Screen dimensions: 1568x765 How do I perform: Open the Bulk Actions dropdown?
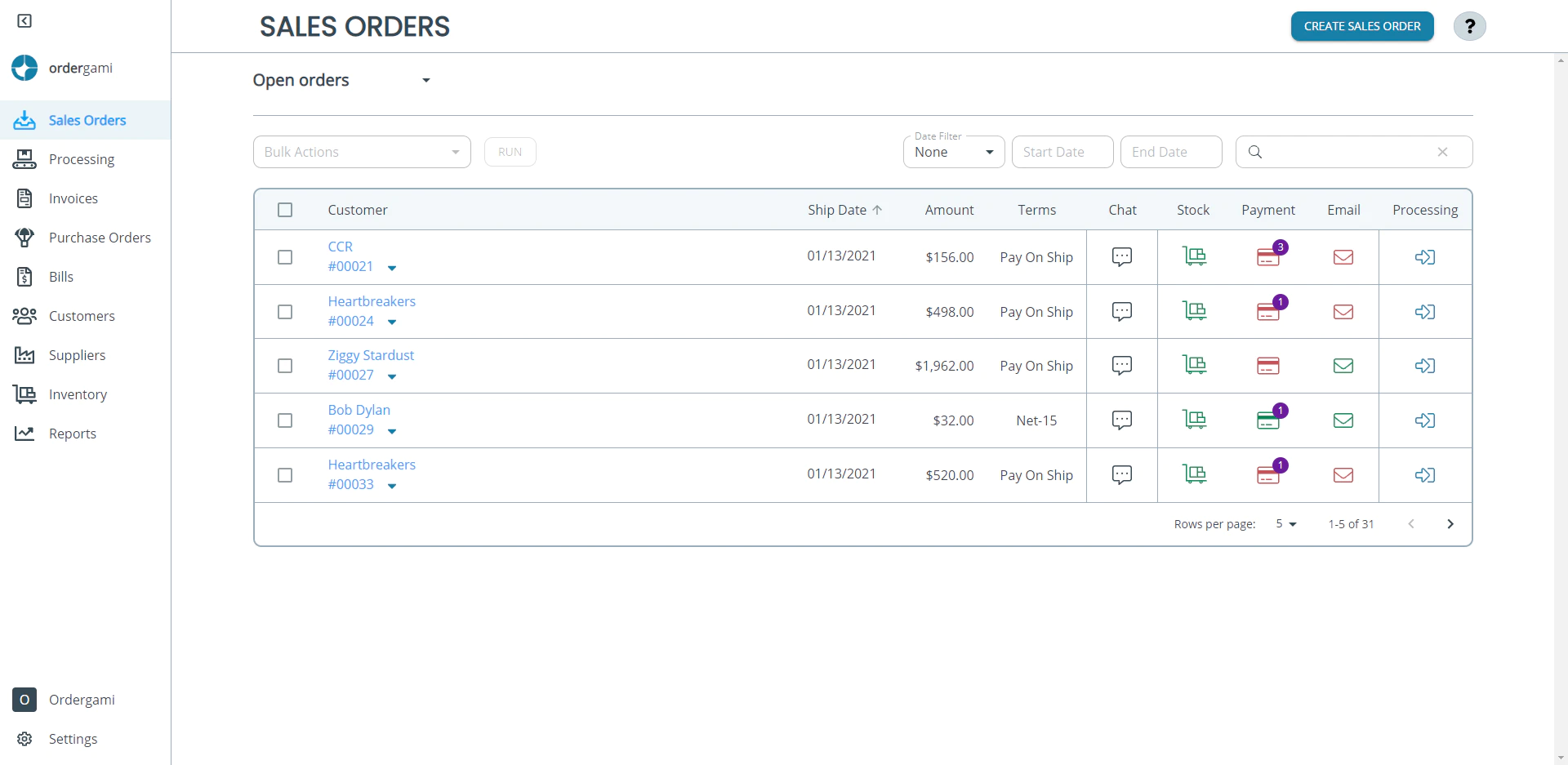(x=362, y=152)
